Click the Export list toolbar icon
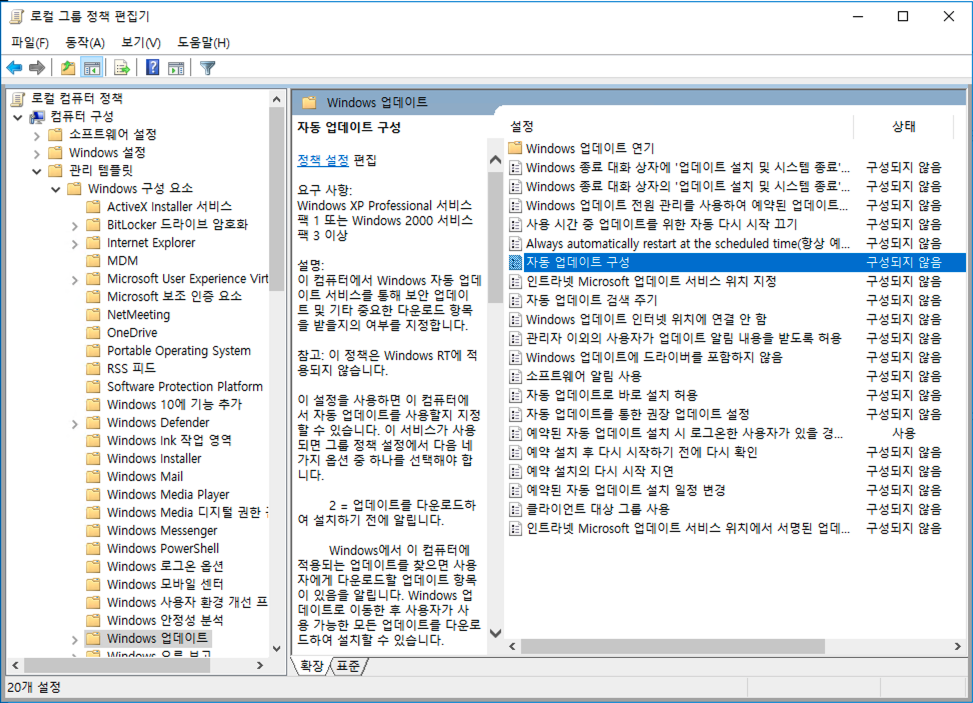The height and width of the screenshot is (703, 973). pyautogui.click(x=122, y=68)
